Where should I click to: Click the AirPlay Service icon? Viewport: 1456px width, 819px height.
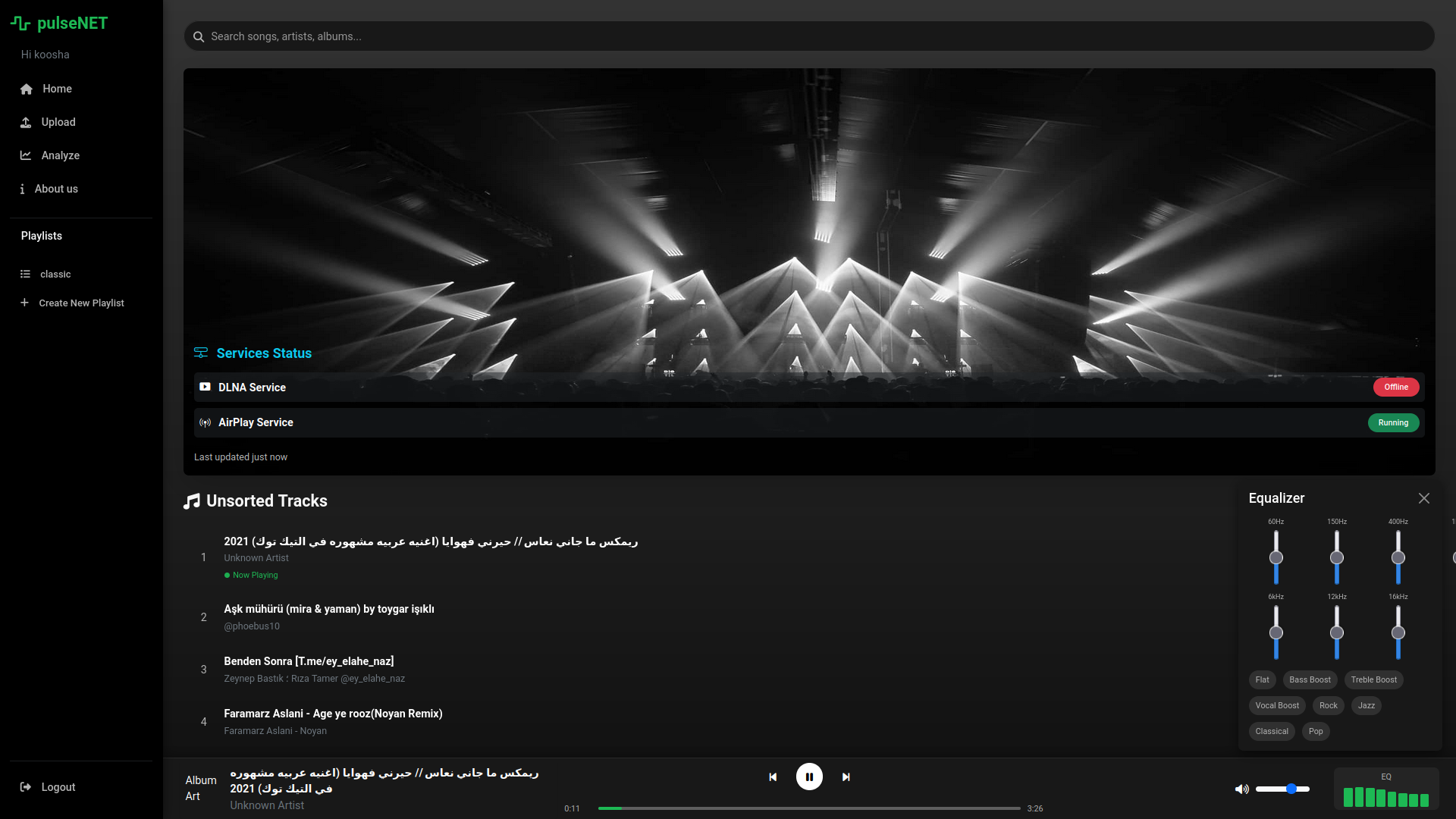[x=205, y=422]
